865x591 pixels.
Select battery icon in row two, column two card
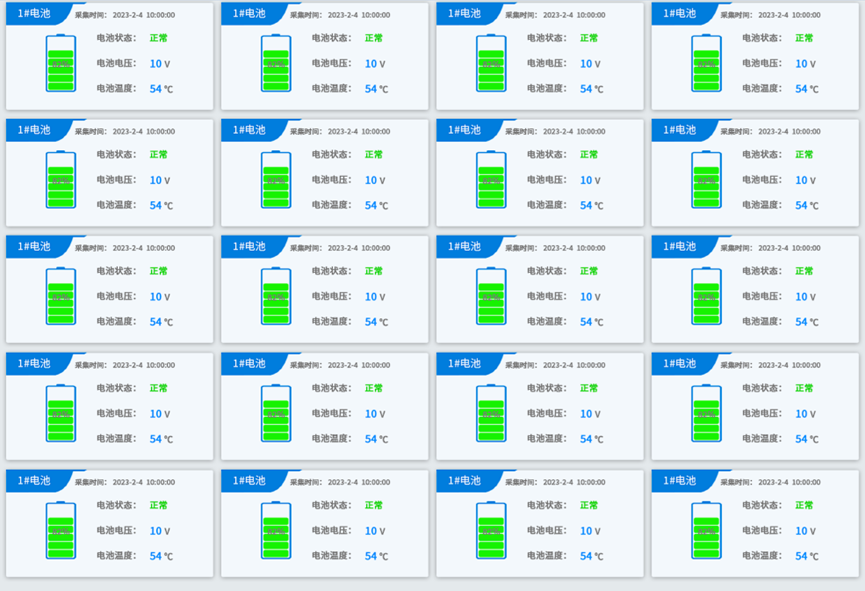pyautogui.click(x=276, y=179)
